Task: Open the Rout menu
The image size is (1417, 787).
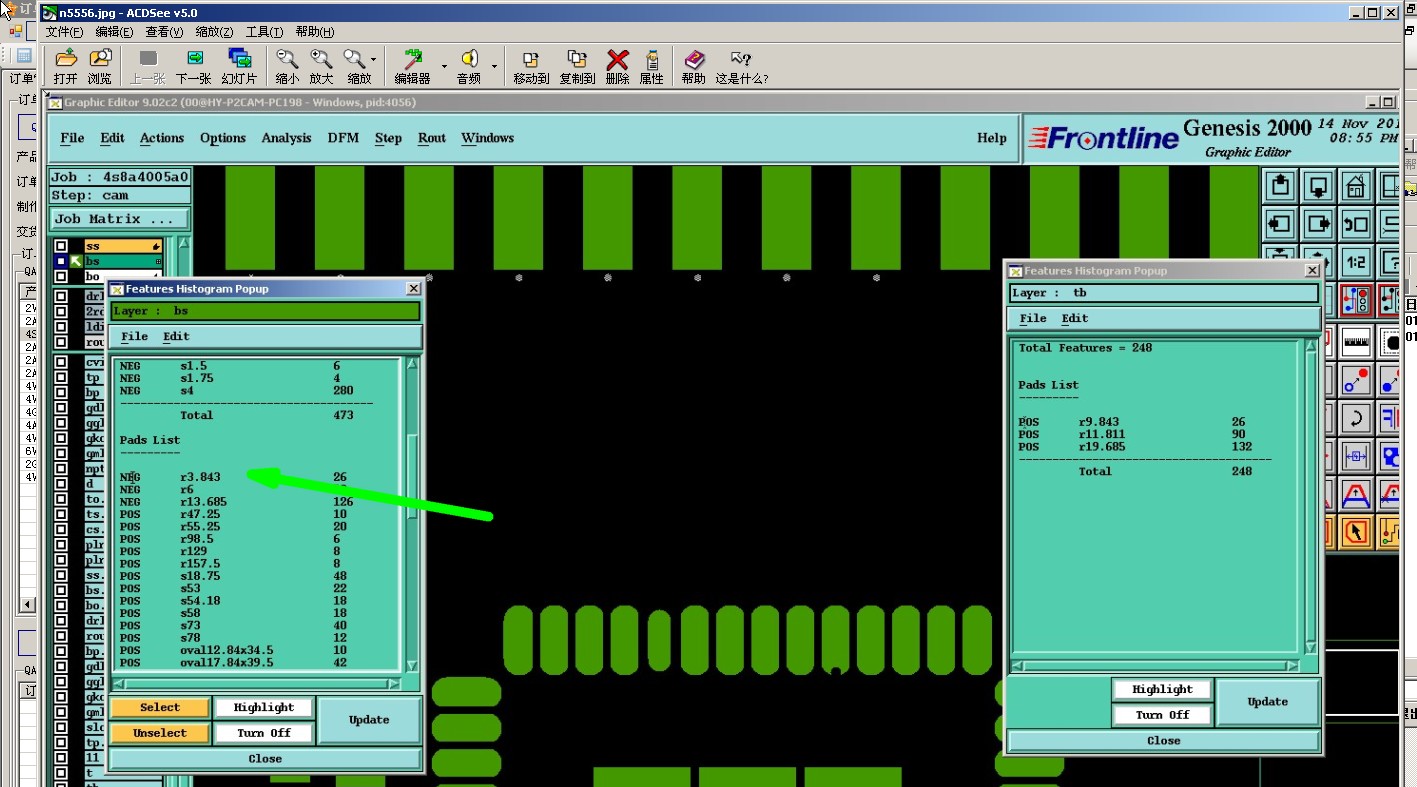Action: point(432,138)
